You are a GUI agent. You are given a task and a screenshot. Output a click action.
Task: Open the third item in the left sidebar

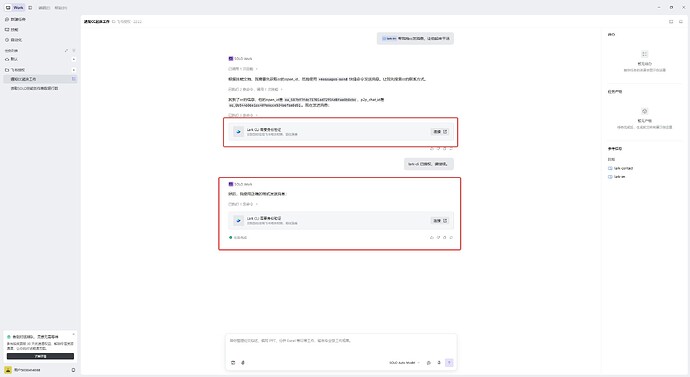pos(14,40)
